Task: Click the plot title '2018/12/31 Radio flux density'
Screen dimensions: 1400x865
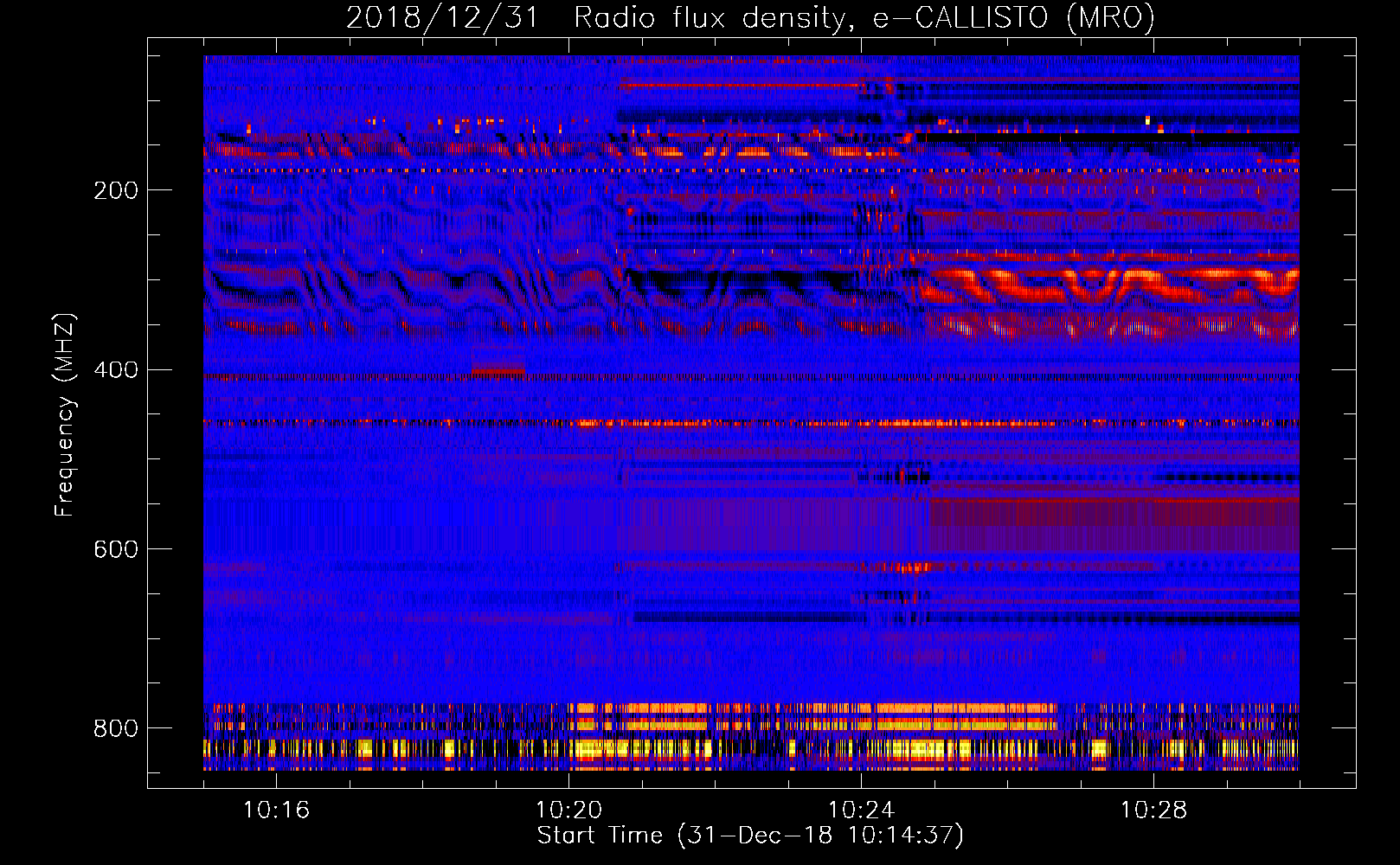Action: pos(750,17)
